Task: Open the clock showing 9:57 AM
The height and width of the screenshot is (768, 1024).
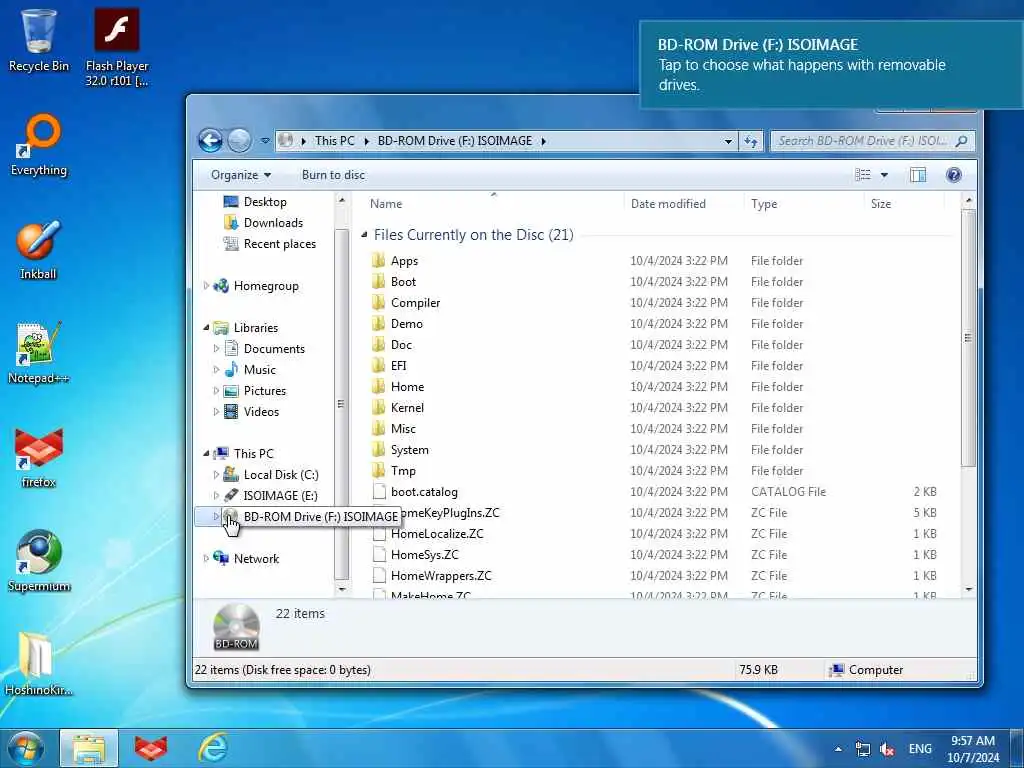Action: click(x=973, y=749)
